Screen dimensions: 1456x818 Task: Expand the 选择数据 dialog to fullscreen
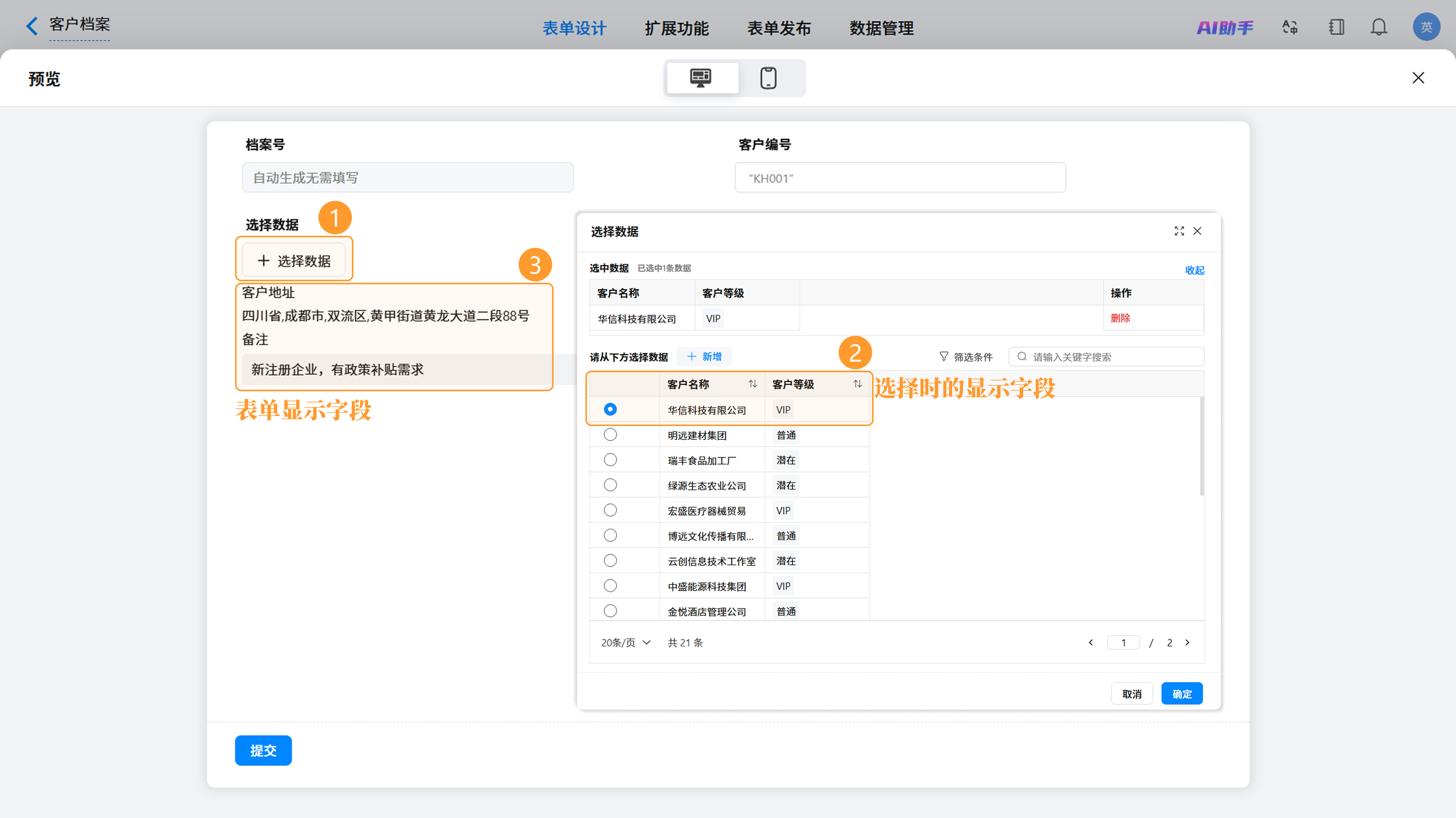1179,231
